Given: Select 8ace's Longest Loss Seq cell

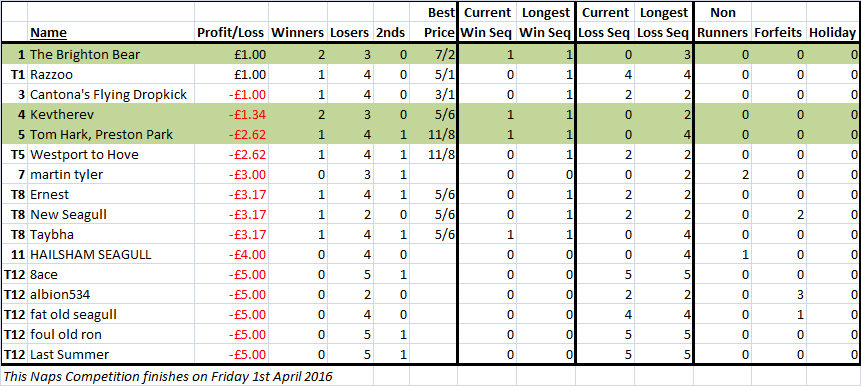Looking at the screenshot, I should 663,275.
